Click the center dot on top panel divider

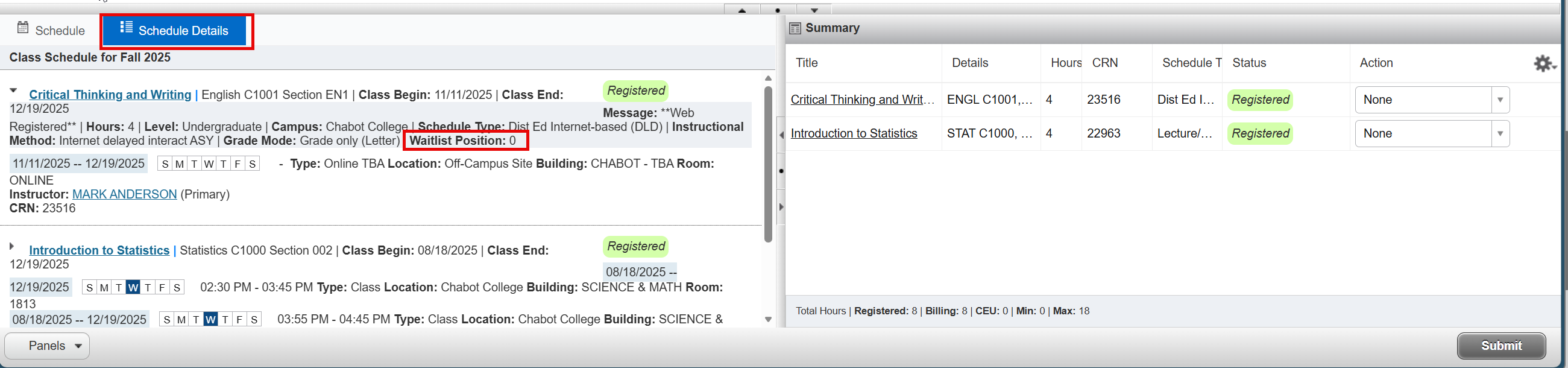pyautogui.click(x=778, y=10)
